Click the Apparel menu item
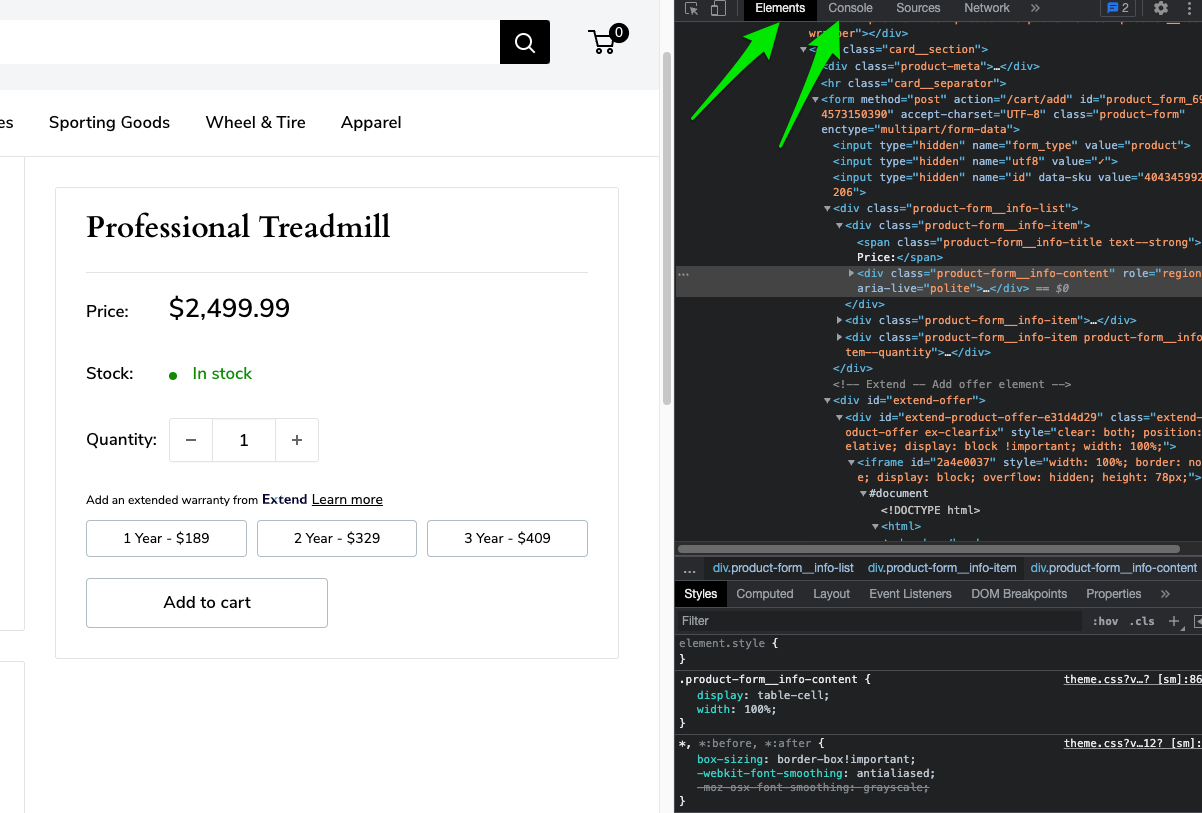Viewport: 1202px width, 813px height. pyautogui.click(x=371, y=122)
